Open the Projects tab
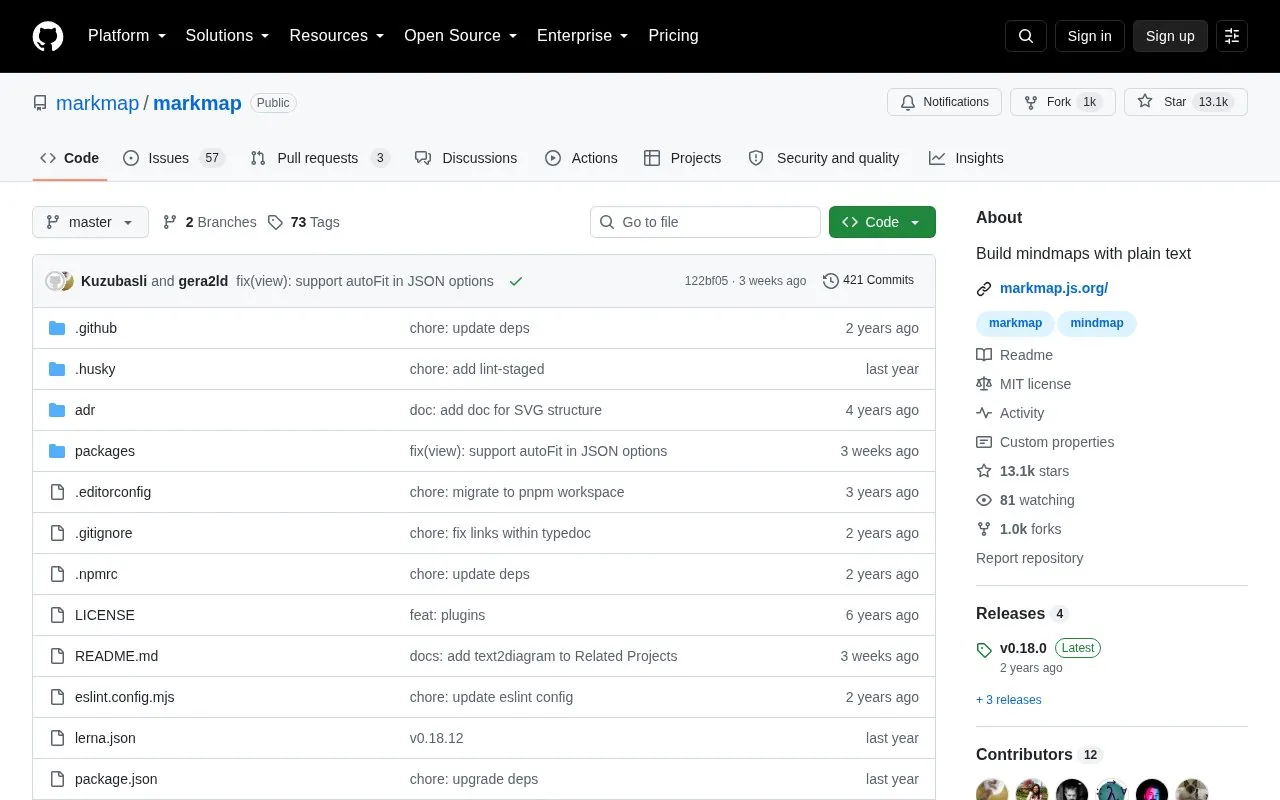Screen dimensions: 1280x800 click(x=682, y=158)
